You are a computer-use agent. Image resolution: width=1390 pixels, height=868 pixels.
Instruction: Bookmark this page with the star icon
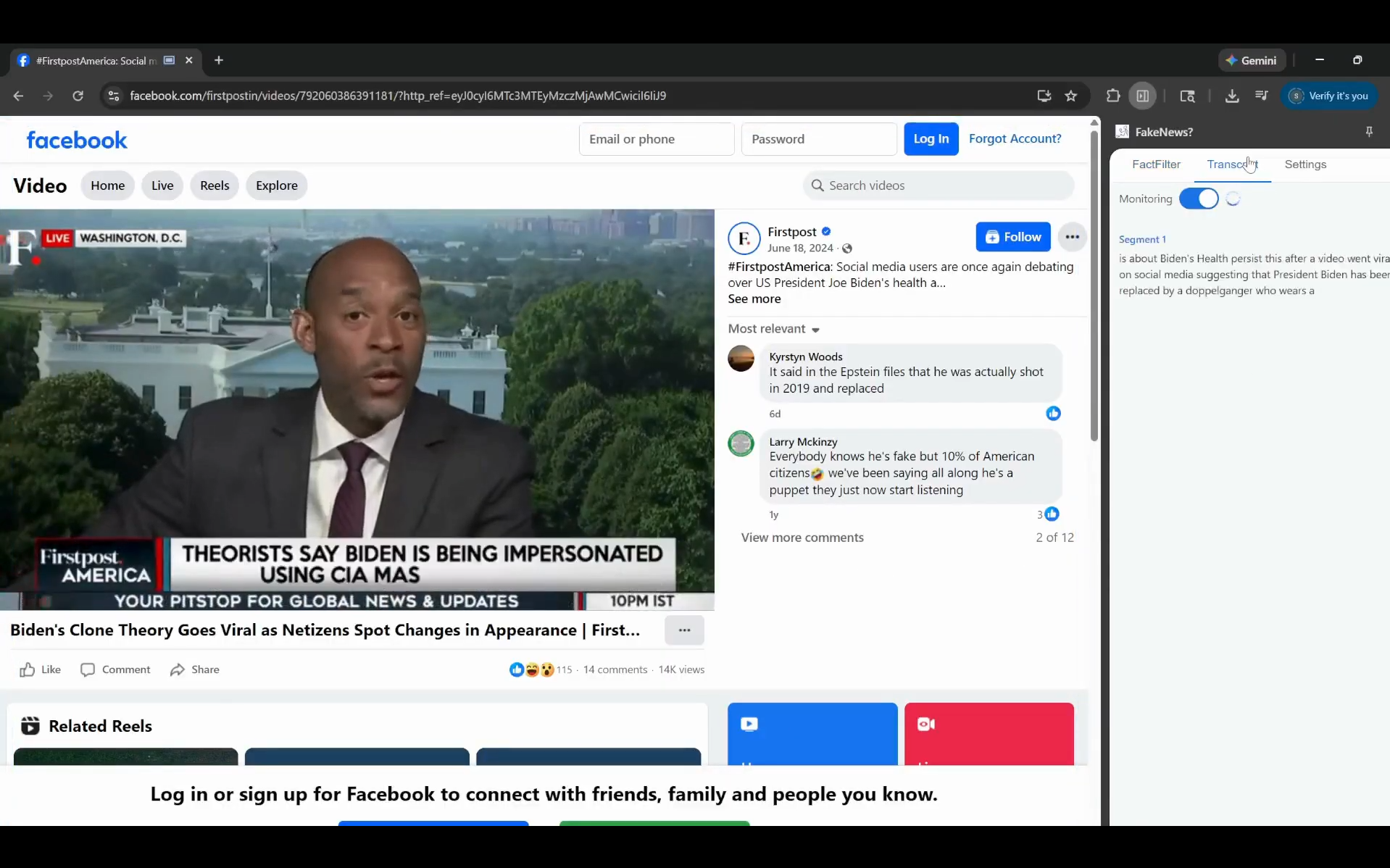(1071, 96)
